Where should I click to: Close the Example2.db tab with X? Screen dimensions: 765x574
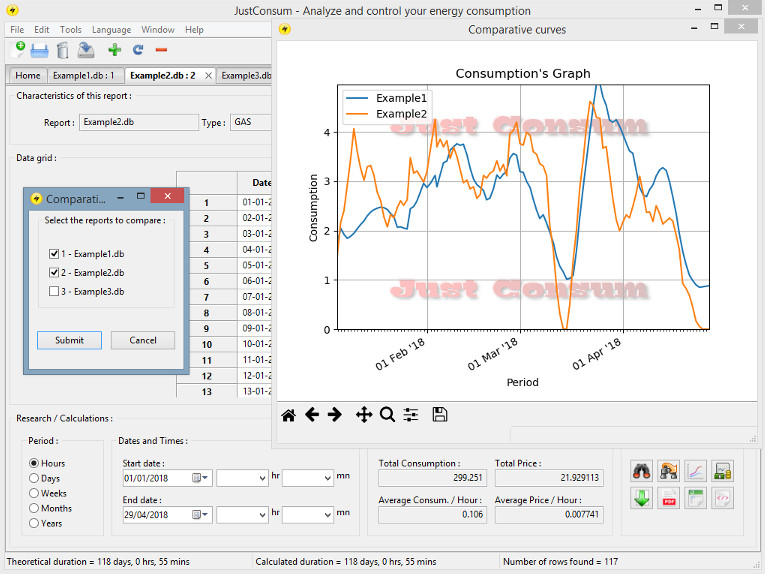coord(208,76)
